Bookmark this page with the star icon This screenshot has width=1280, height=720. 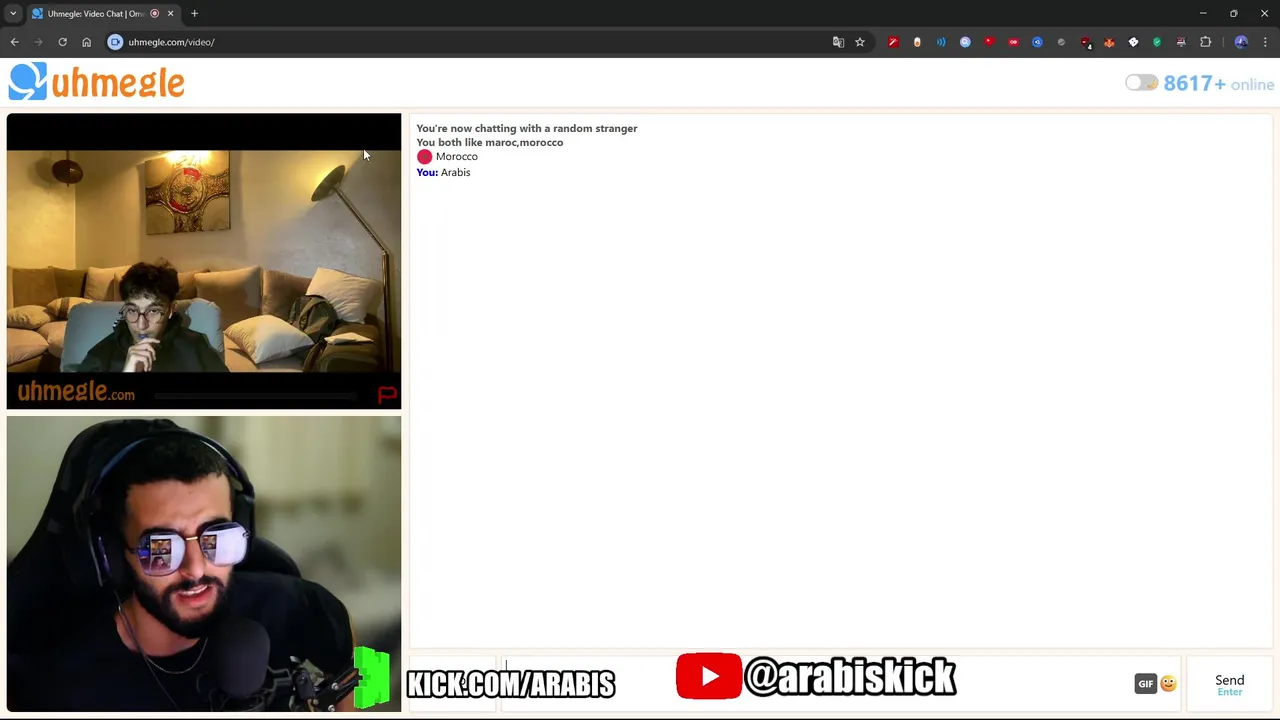(x=859, y=42)
